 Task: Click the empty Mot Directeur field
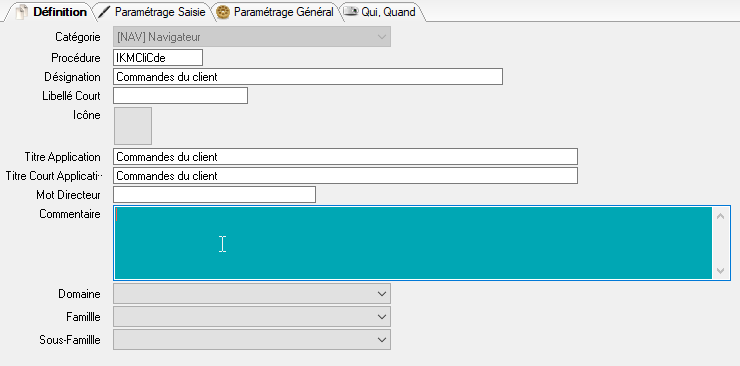point(214,194)
